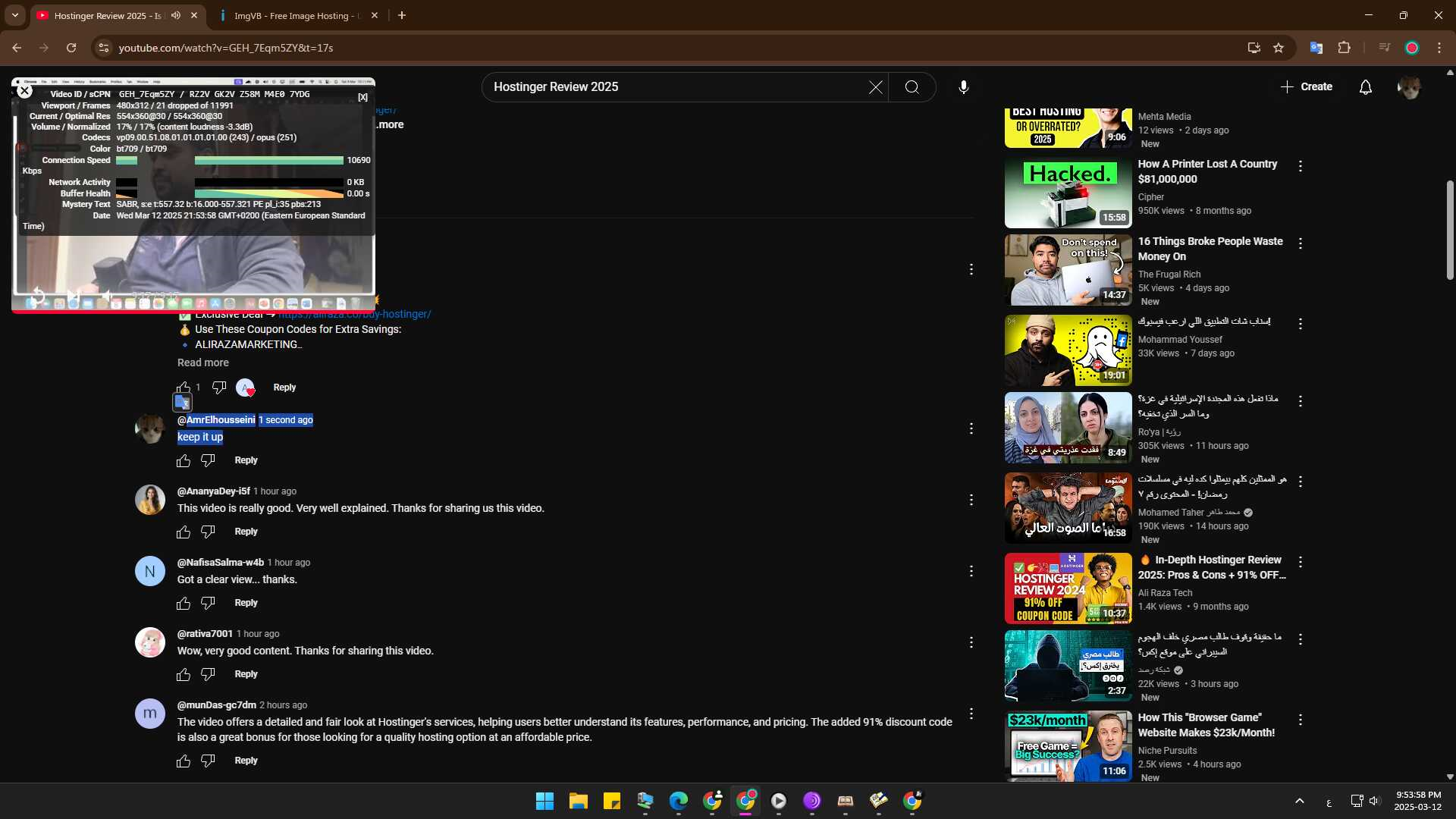The height and width of the screenshot is (819, 1456).
Task: Open 'How This Browser Game Website Makes $23k/Month' title
Action: (x=1206, y=725)
